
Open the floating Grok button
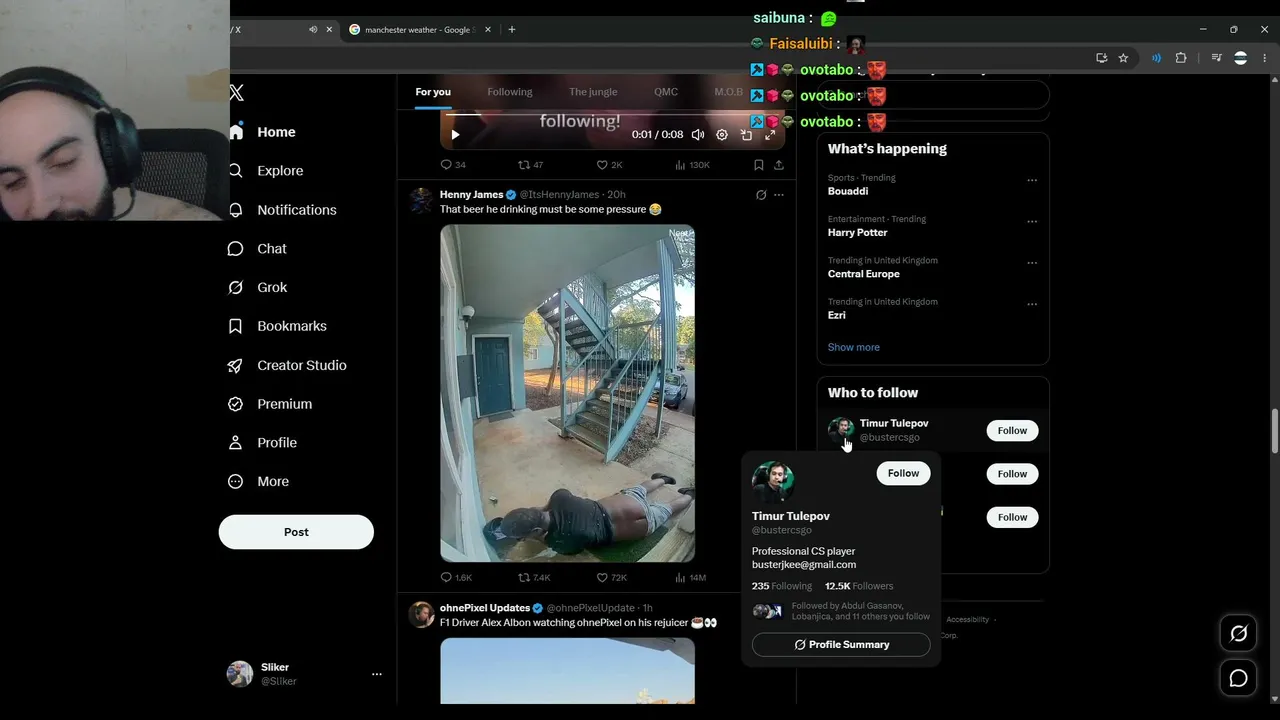click(1238, 634)
